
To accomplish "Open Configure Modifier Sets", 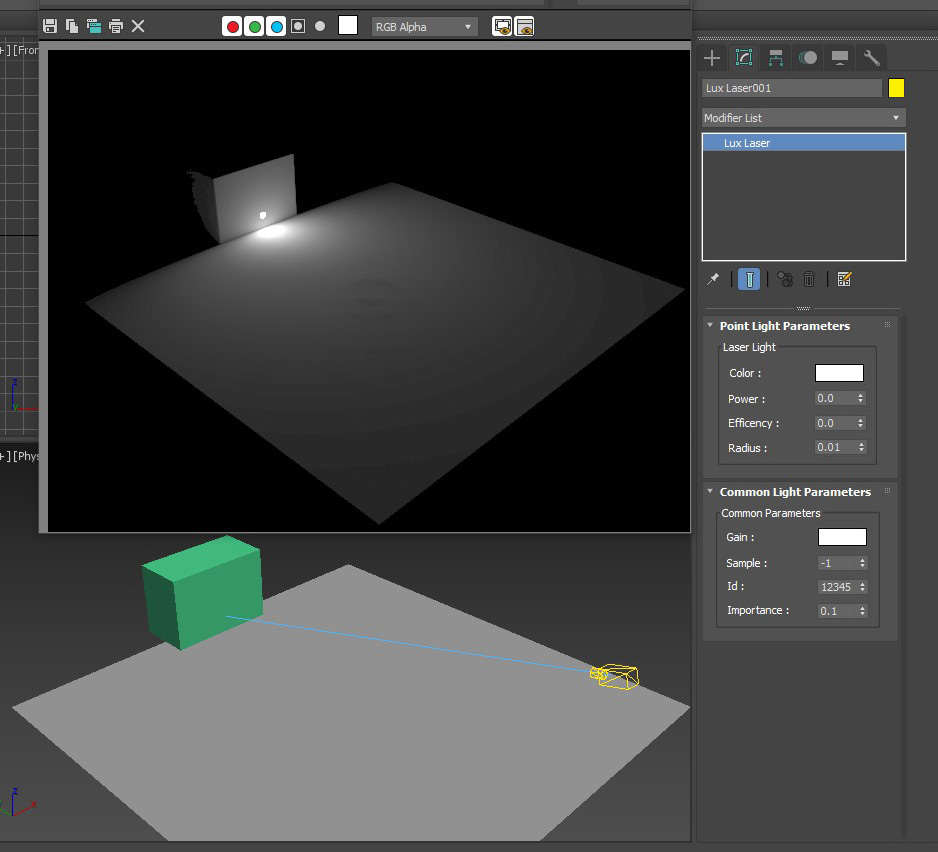I will pyautogui.click(x=844, y=280).
